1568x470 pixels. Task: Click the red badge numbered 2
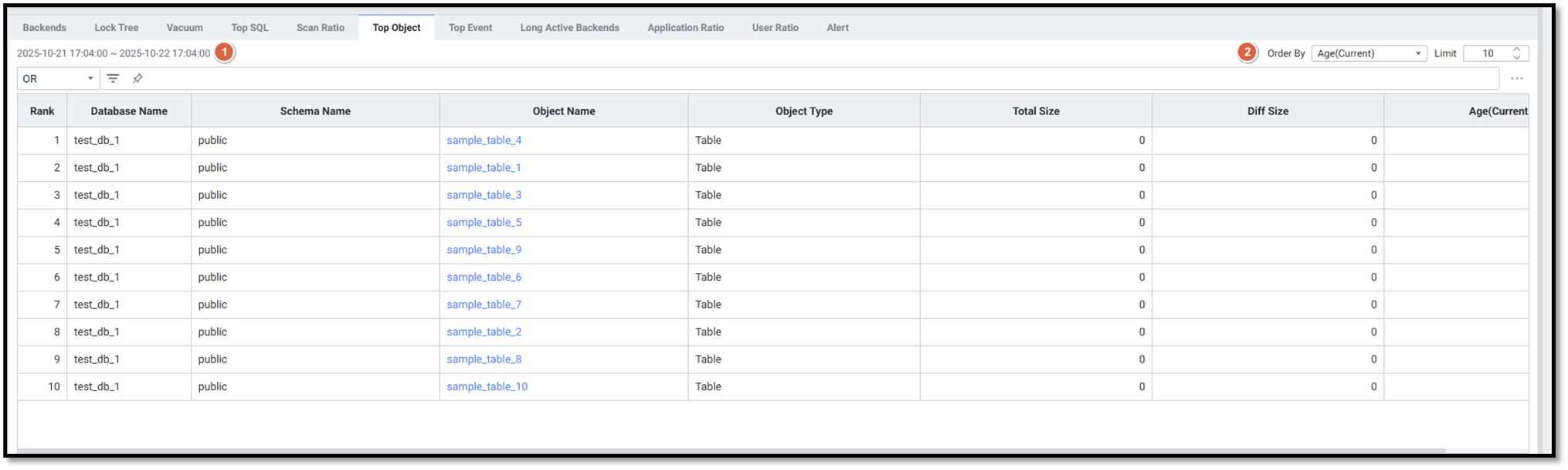pyautogui.click(x=1247, y=53)
